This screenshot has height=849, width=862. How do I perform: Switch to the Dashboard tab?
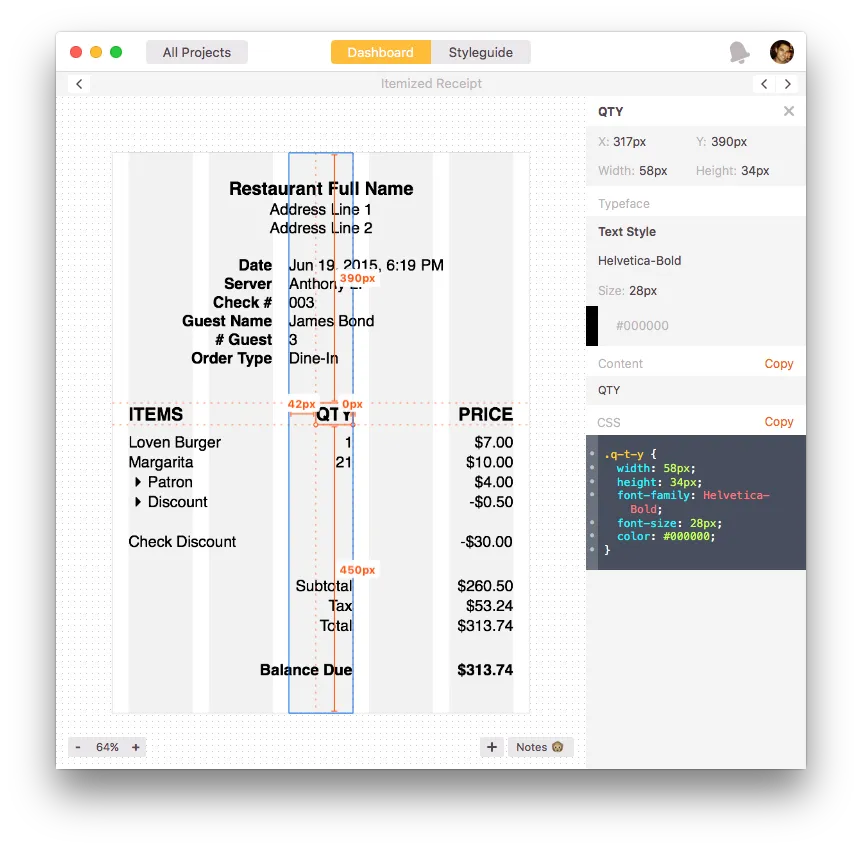380,52
